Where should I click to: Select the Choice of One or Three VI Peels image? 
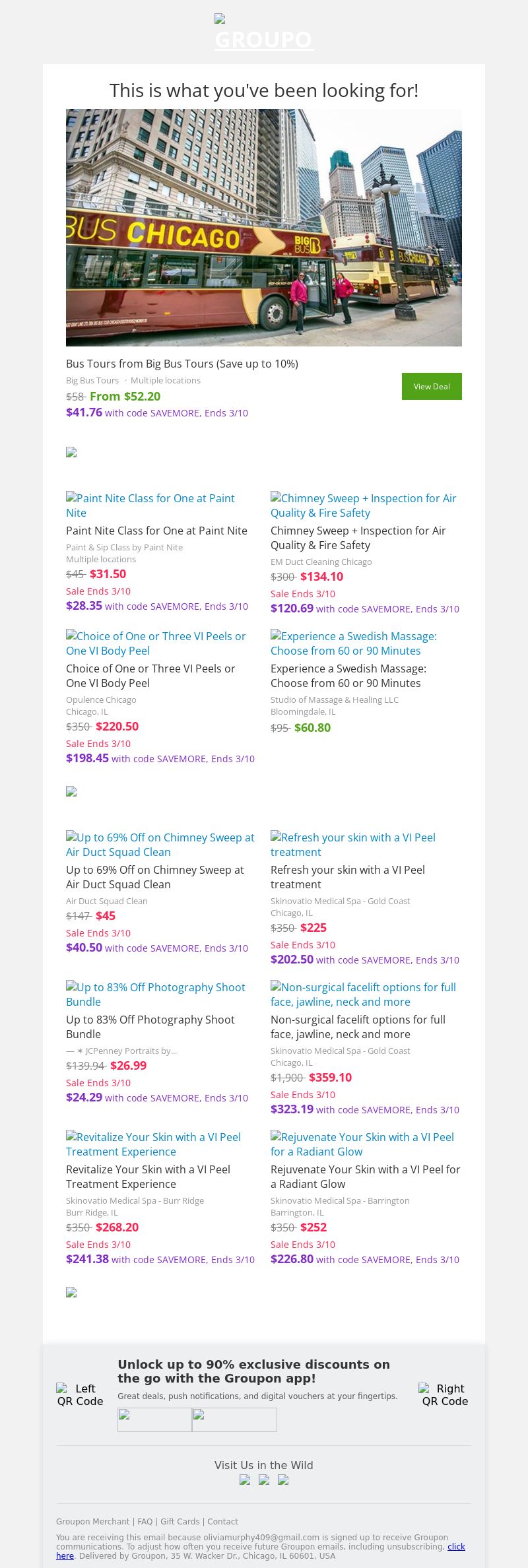[156, 643]
